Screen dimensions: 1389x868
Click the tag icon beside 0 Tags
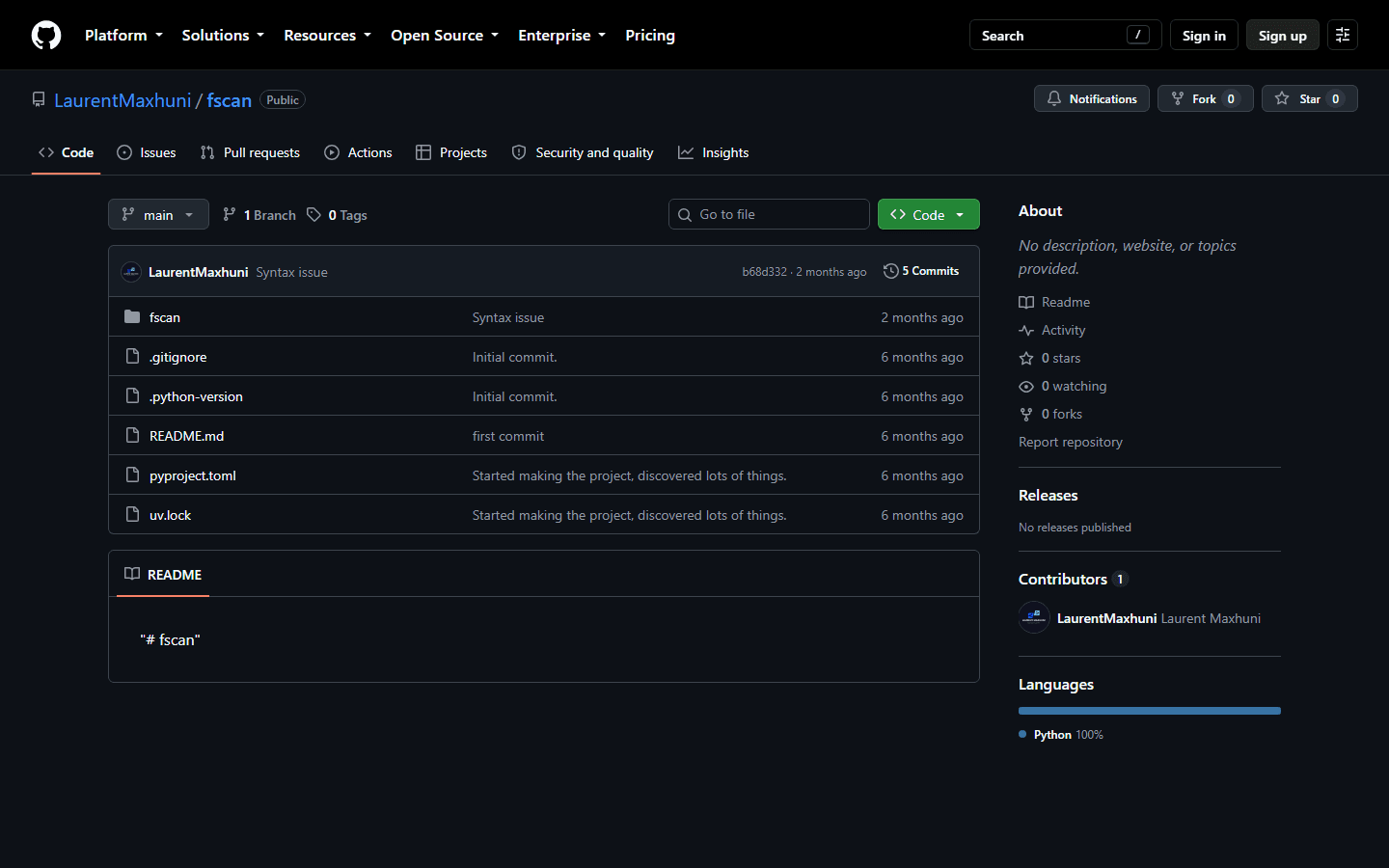313,214
